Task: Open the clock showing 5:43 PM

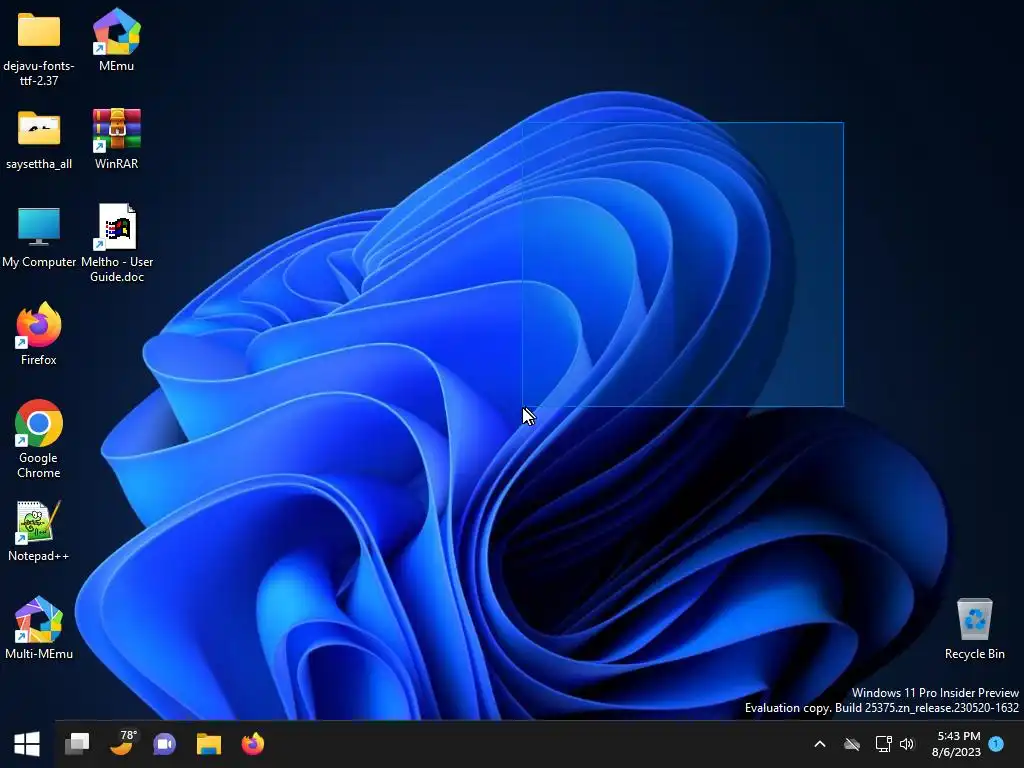Action: [956, 744]
